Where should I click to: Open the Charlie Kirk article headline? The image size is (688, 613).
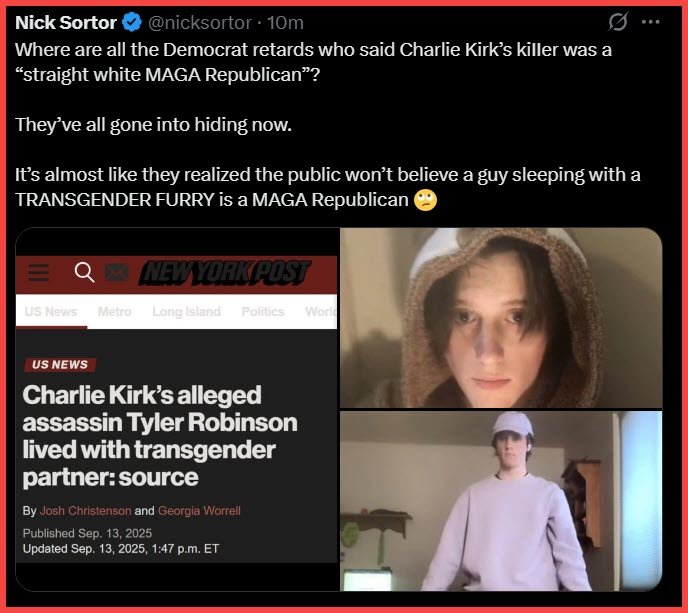tap(148, 435)
